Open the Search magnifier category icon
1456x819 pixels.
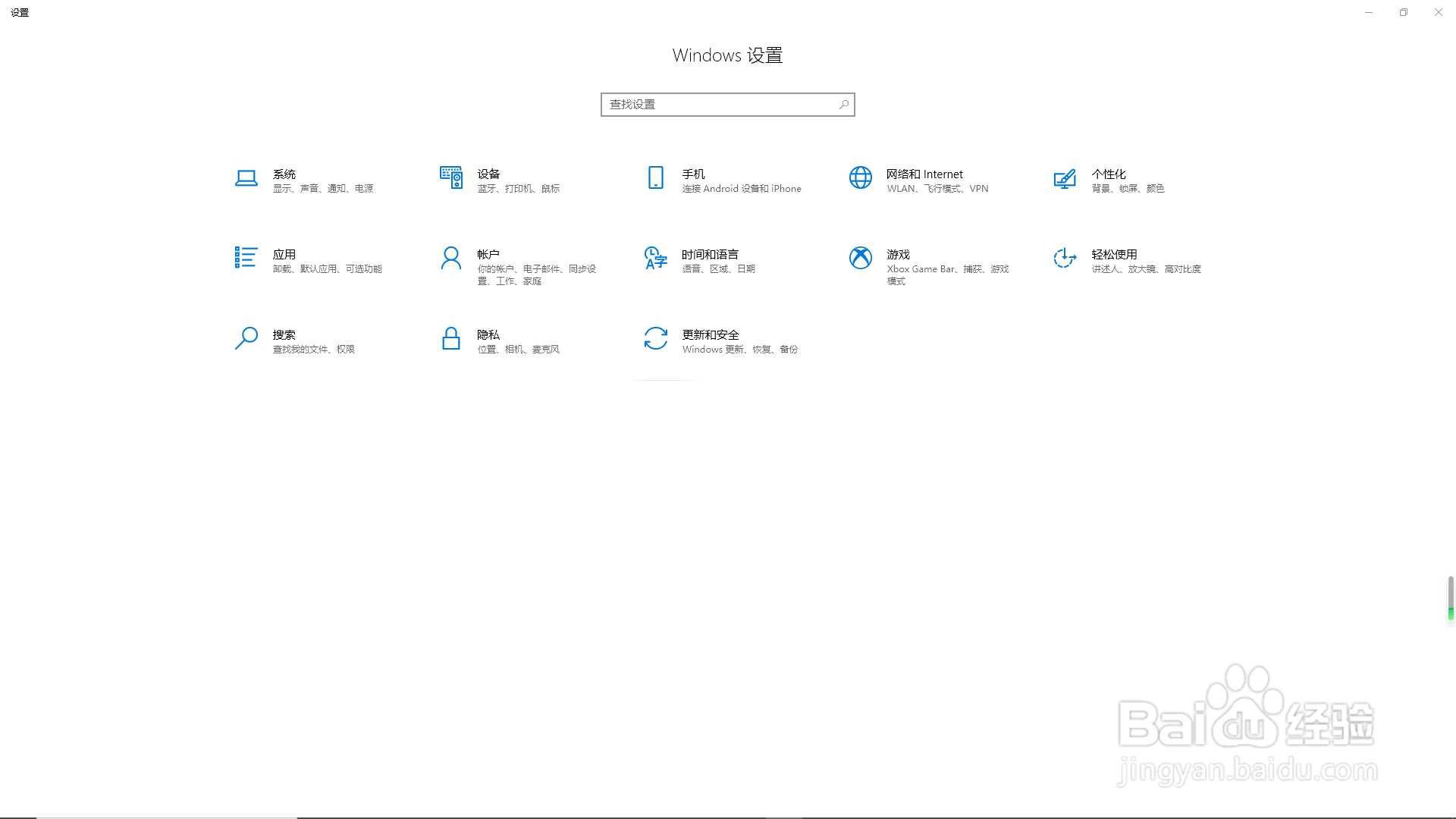tap(246, 338)
